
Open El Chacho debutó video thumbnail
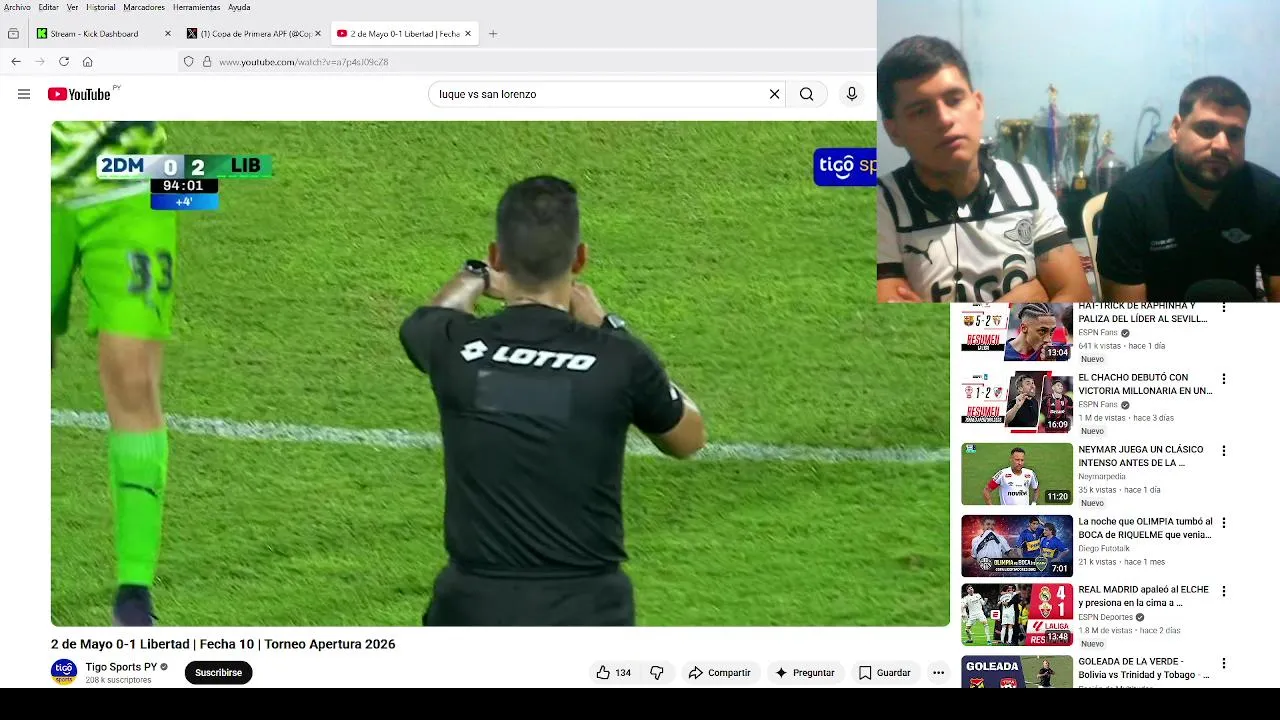coord(1017,402)
